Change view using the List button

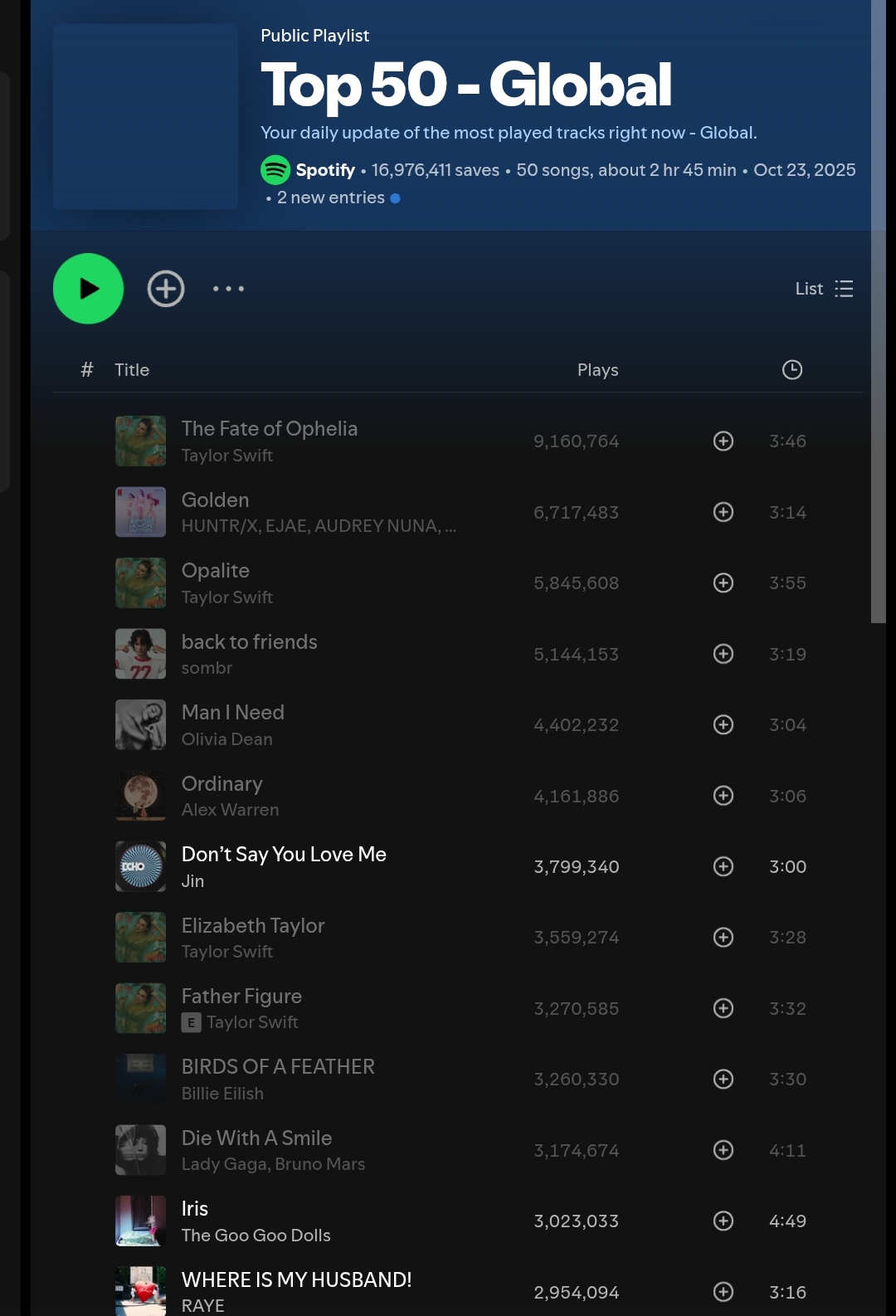point(824,289)
